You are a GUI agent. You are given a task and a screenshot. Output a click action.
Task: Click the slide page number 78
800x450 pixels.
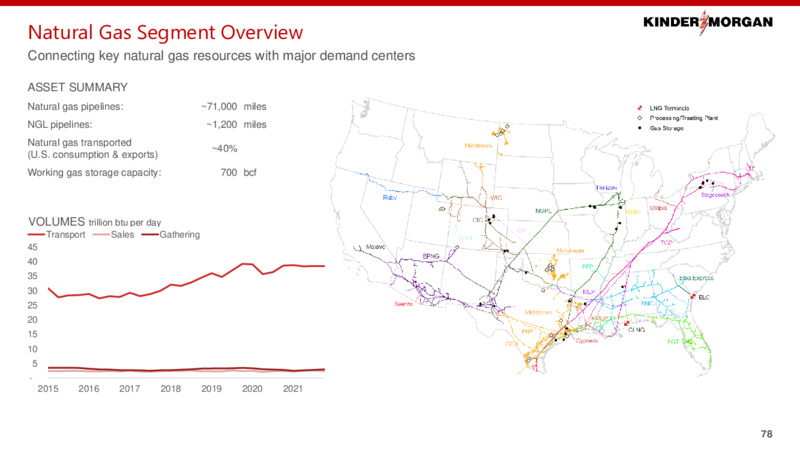pos(766,434)
